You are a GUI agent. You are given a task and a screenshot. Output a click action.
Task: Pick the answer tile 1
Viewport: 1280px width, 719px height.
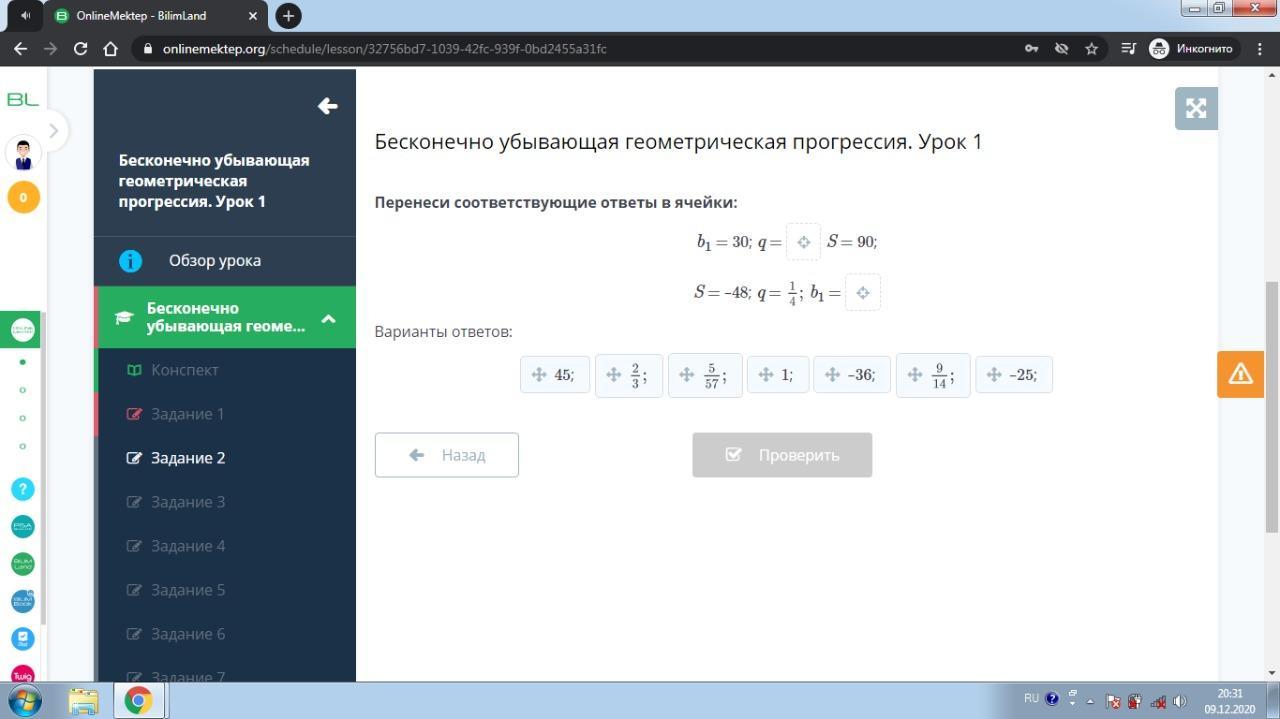click(777, 375)
